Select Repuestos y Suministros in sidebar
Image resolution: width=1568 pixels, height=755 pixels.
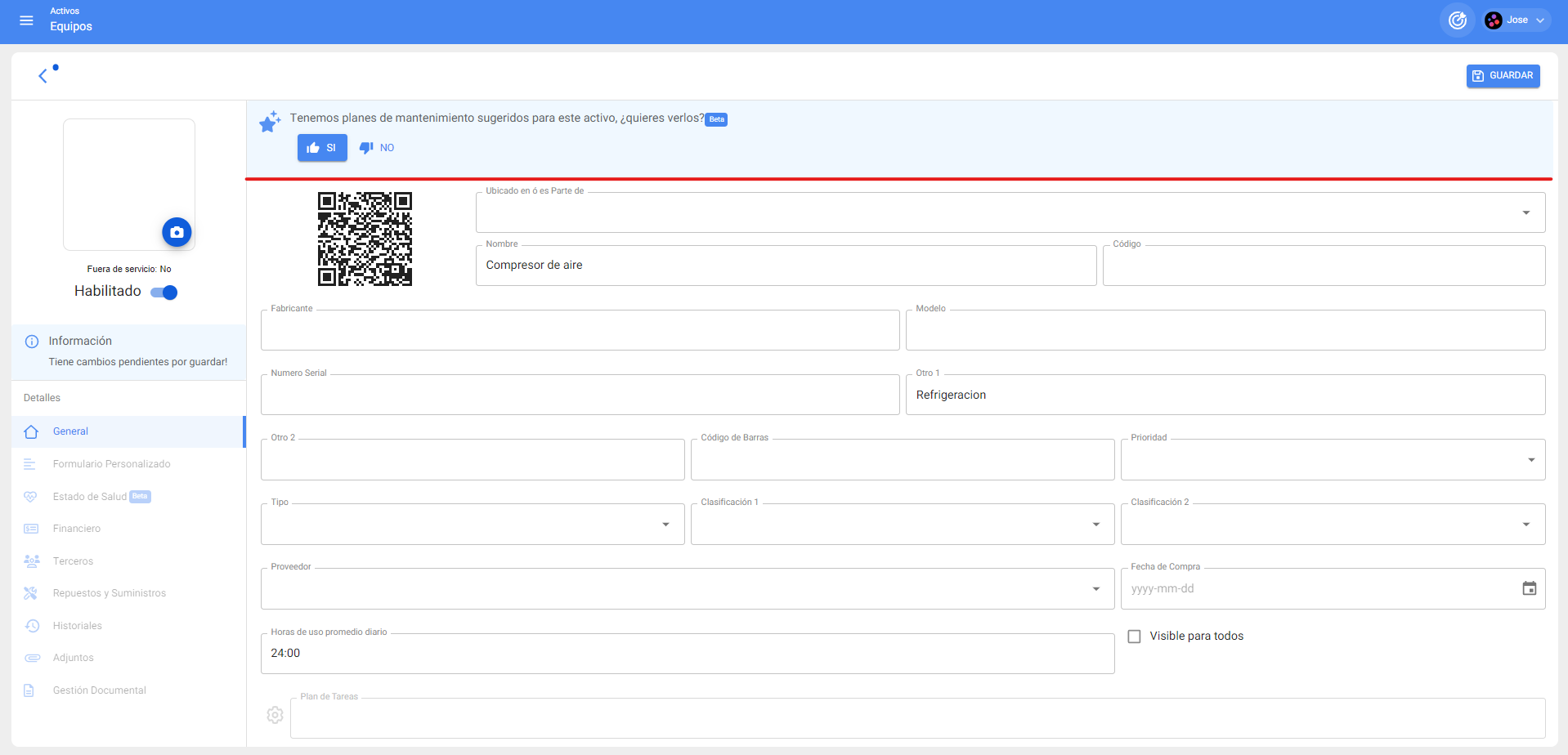[109, 593]
